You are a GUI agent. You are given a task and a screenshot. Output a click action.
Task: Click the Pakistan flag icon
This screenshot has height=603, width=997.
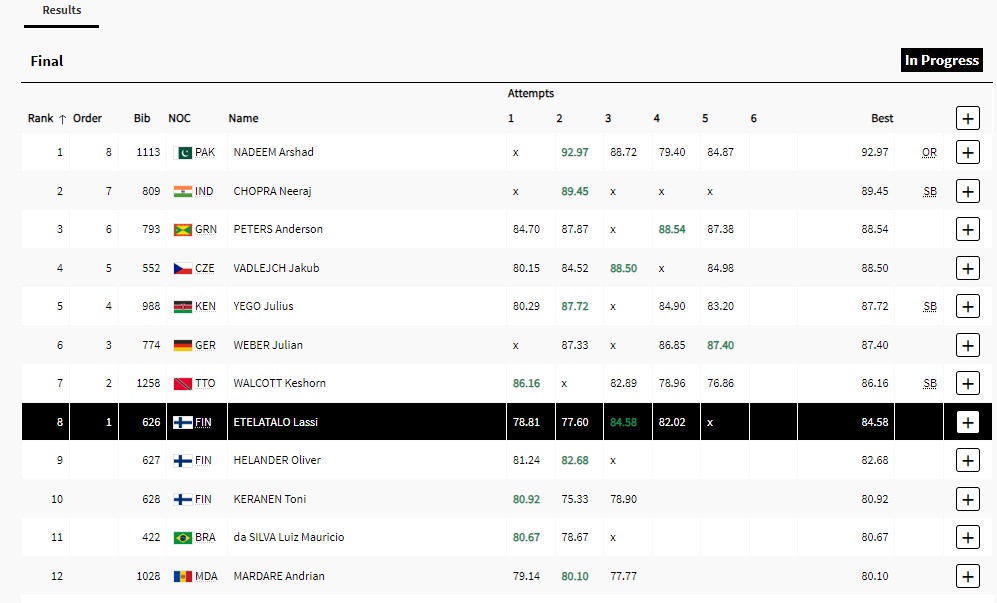pos(183,153)
